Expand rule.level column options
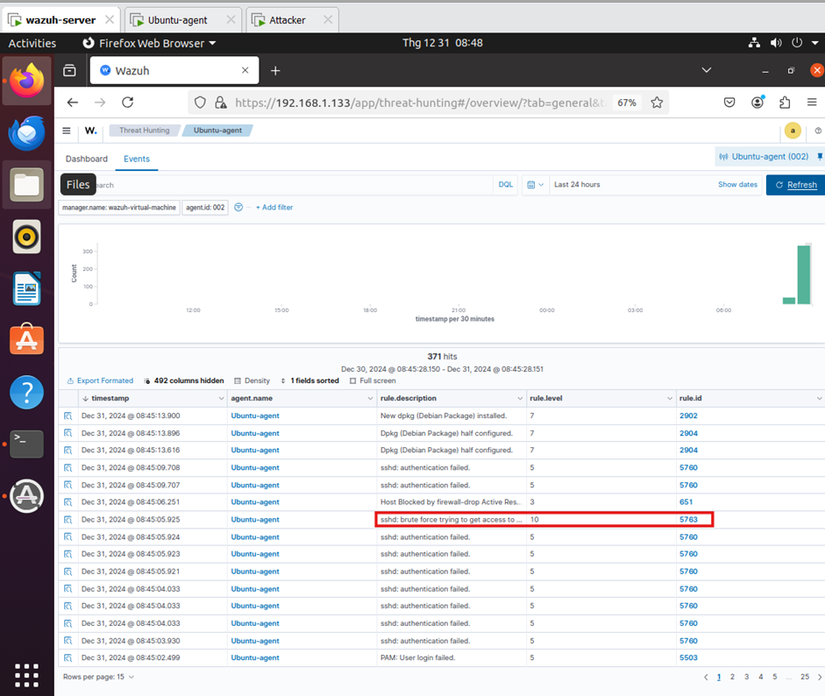825x696 pixels. [669, 398]
